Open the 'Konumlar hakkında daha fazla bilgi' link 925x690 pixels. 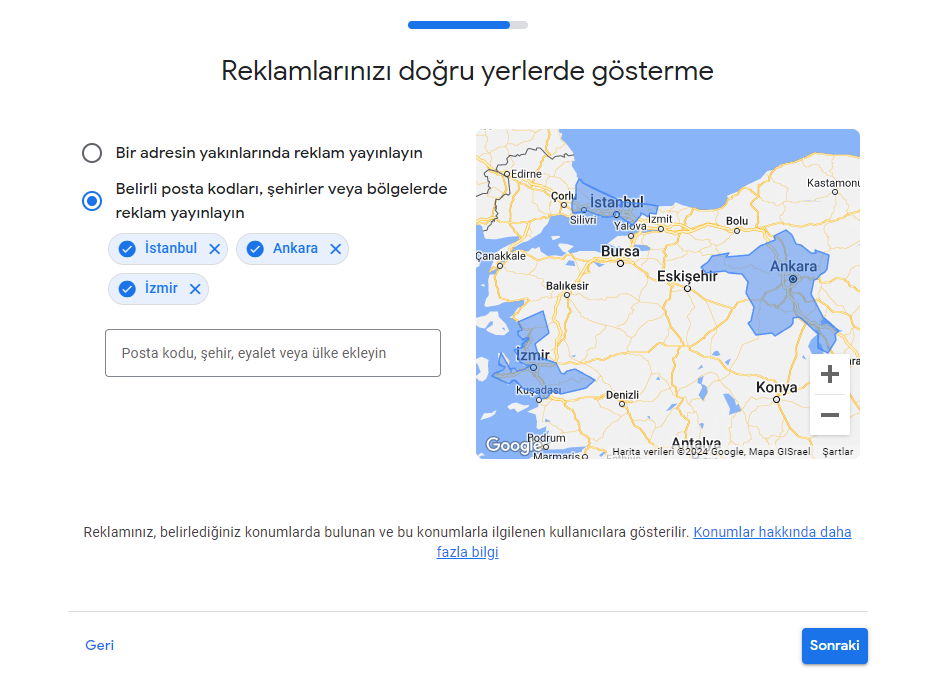771,532
